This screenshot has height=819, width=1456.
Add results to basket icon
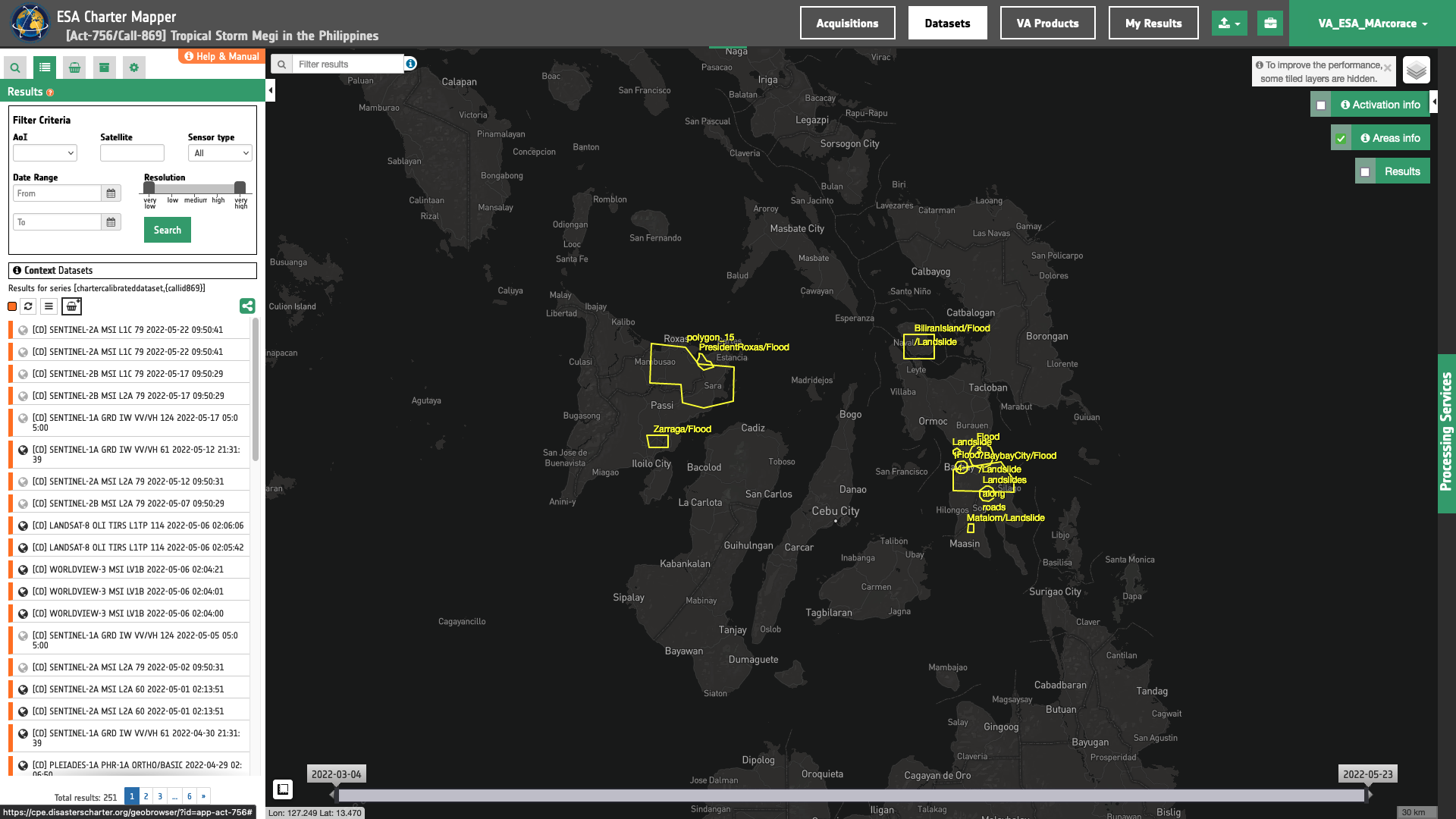pos(71,306)
